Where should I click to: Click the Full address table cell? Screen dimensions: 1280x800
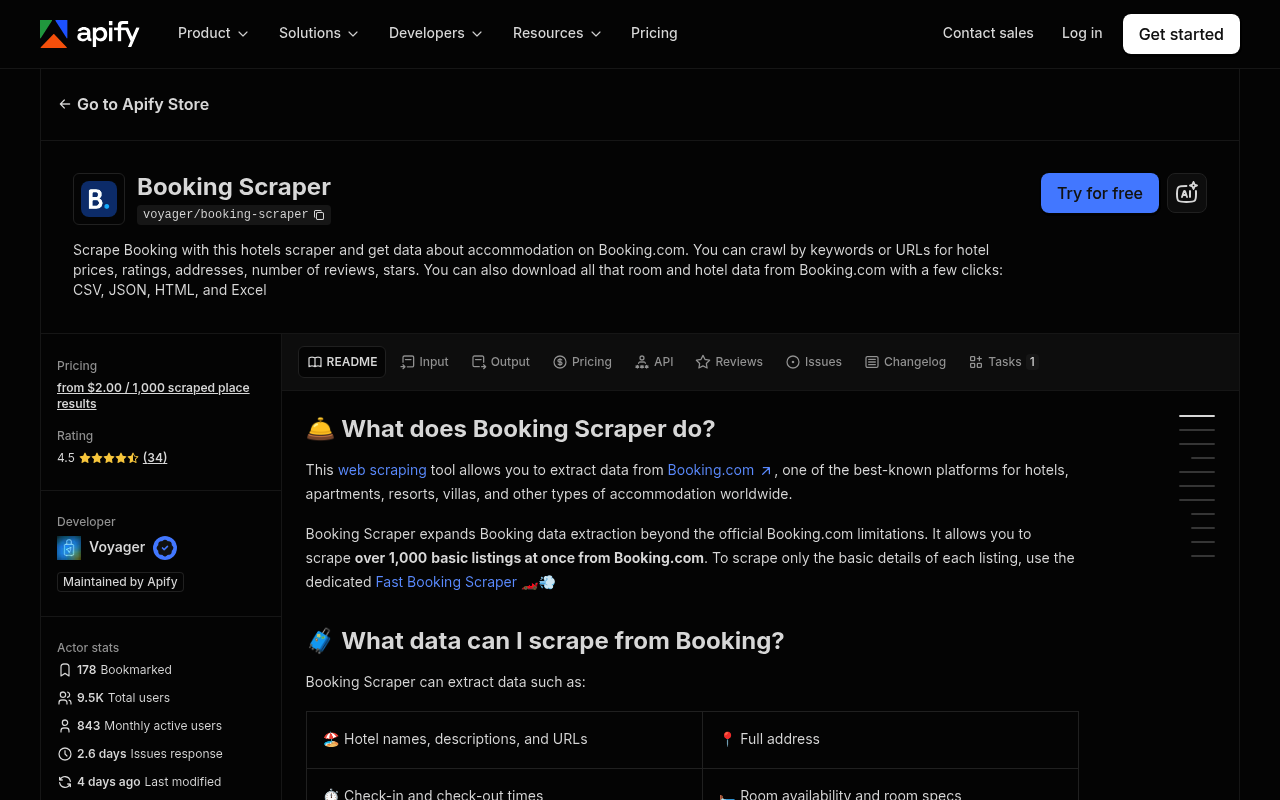[890, 740]
